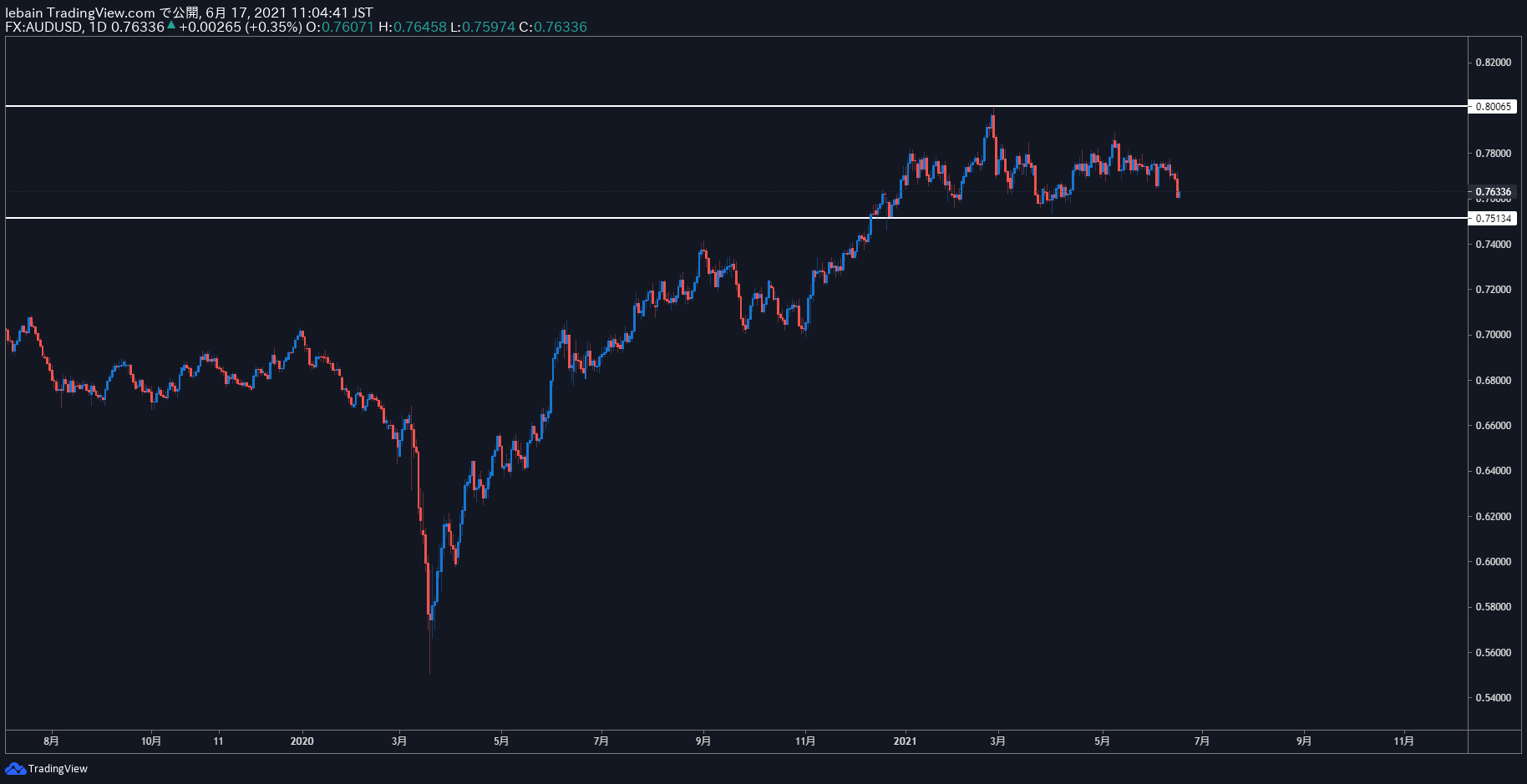Click the high value H:0.76458
The height and width of the screenshot is (784, 1527).
point(413,27)
